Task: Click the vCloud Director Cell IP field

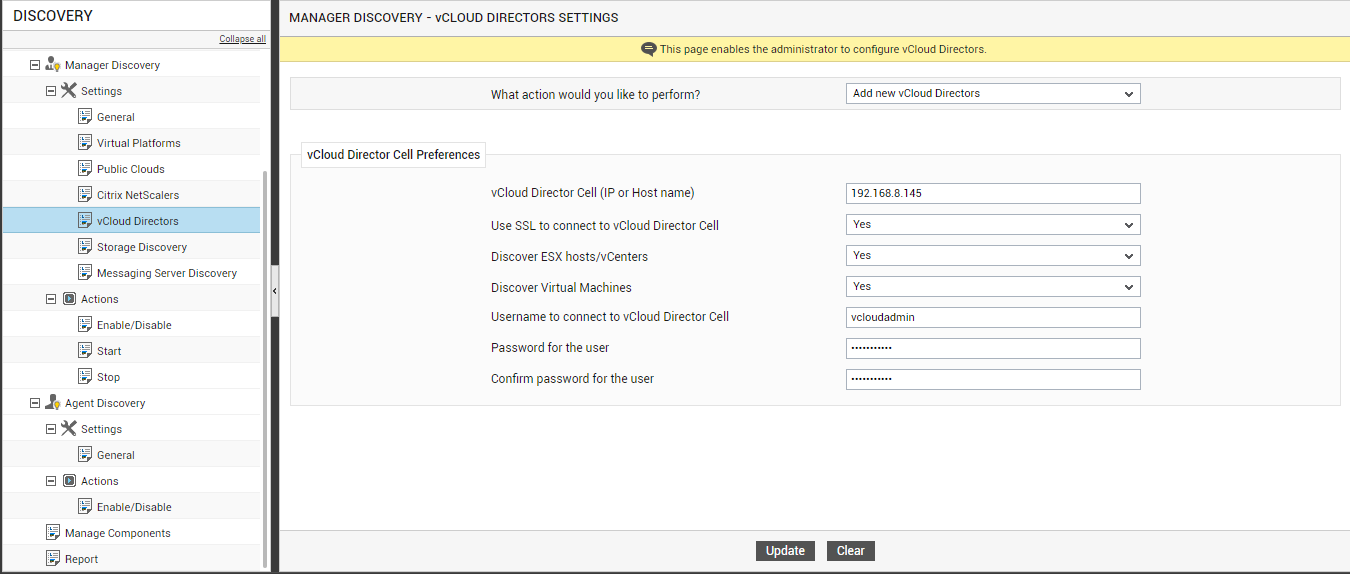Action: [993, 194]
